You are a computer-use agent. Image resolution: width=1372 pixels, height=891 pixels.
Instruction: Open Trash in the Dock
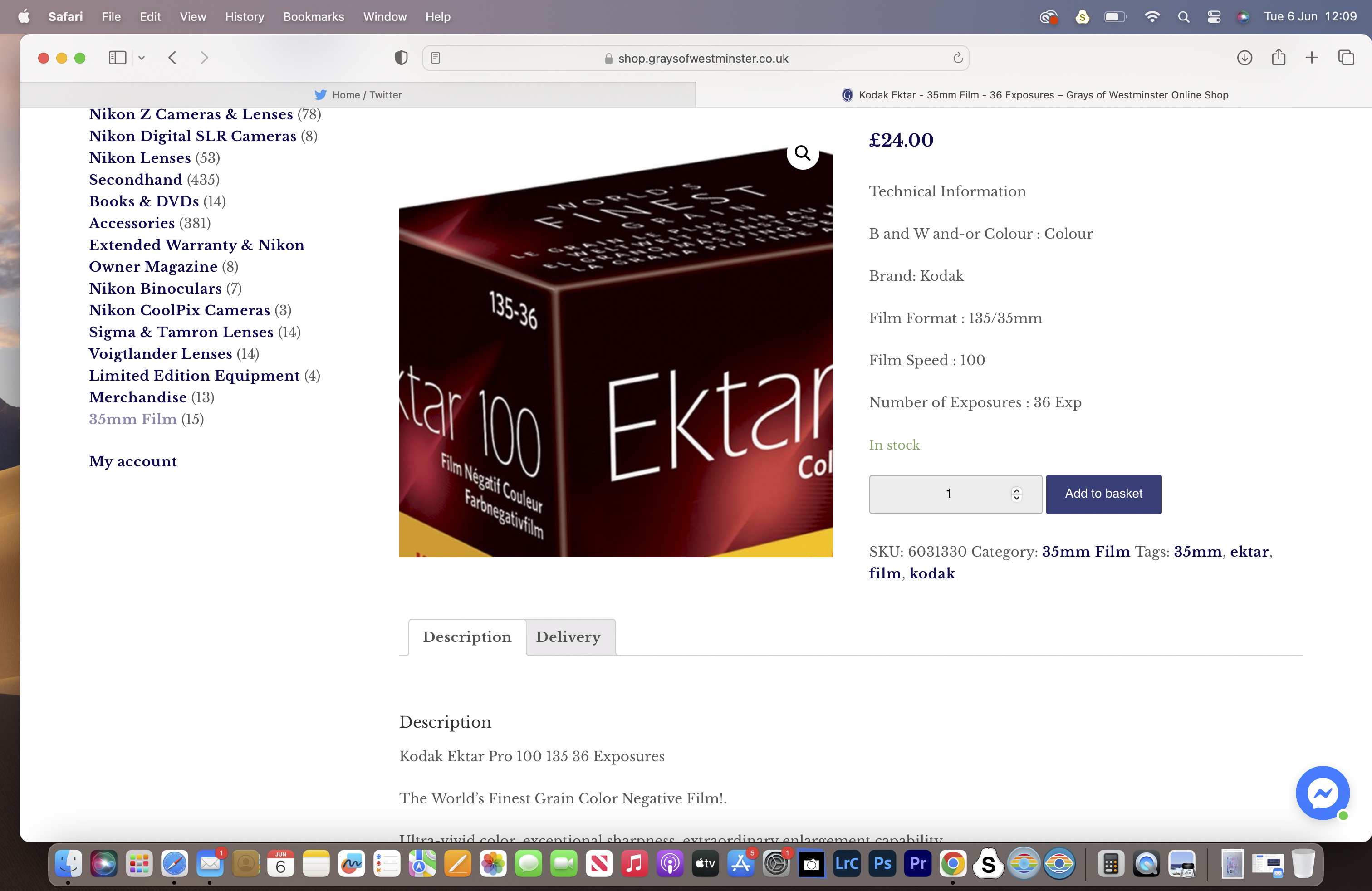(x=1303, y=863)
